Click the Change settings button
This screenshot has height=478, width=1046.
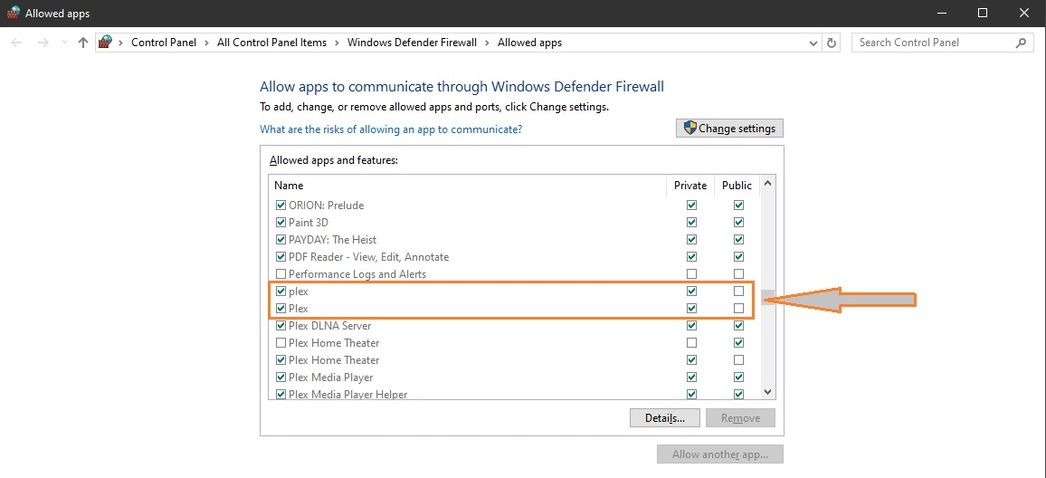(x=730, y=128)
